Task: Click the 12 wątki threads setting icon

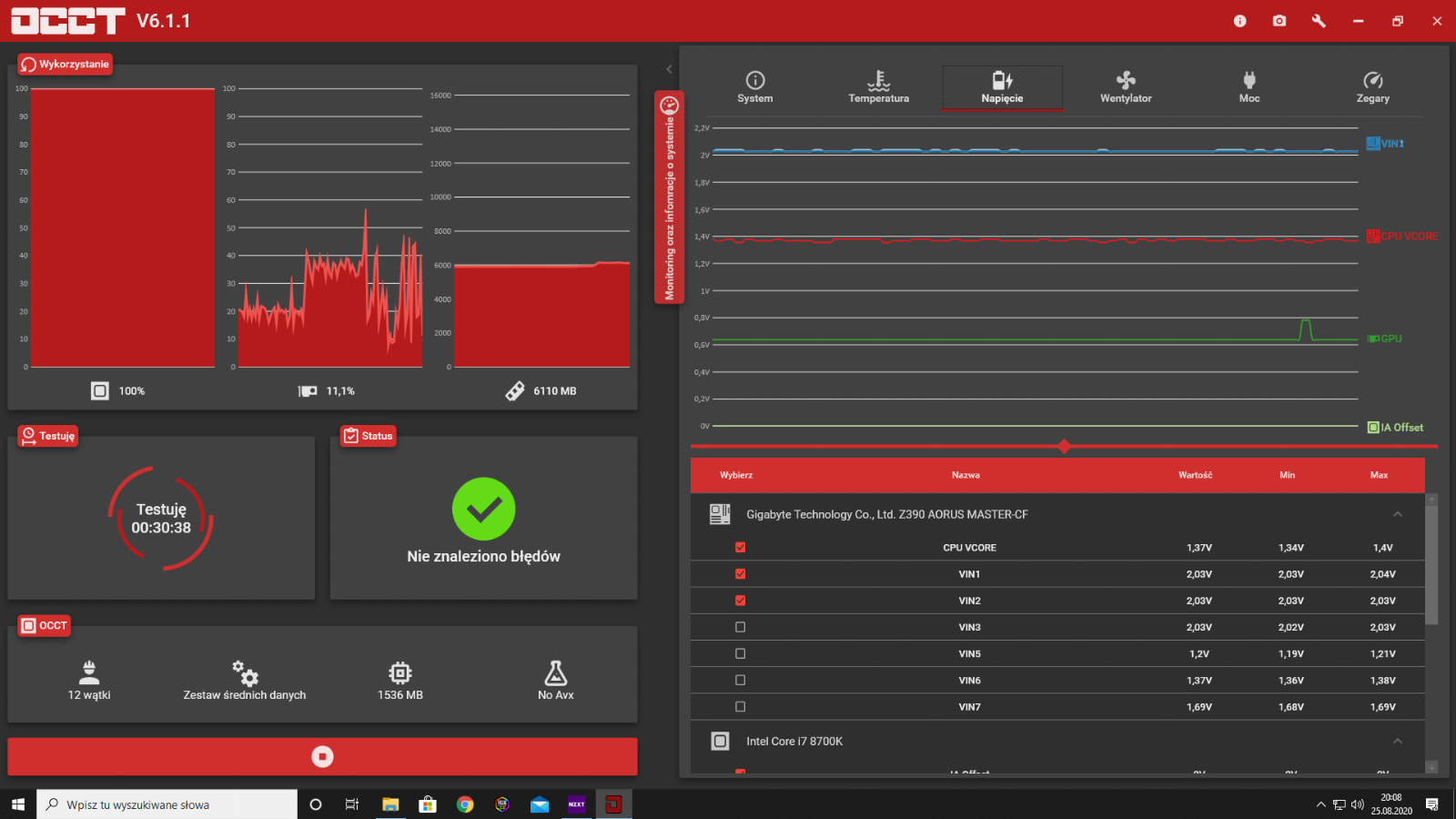Action: [89, 672]
